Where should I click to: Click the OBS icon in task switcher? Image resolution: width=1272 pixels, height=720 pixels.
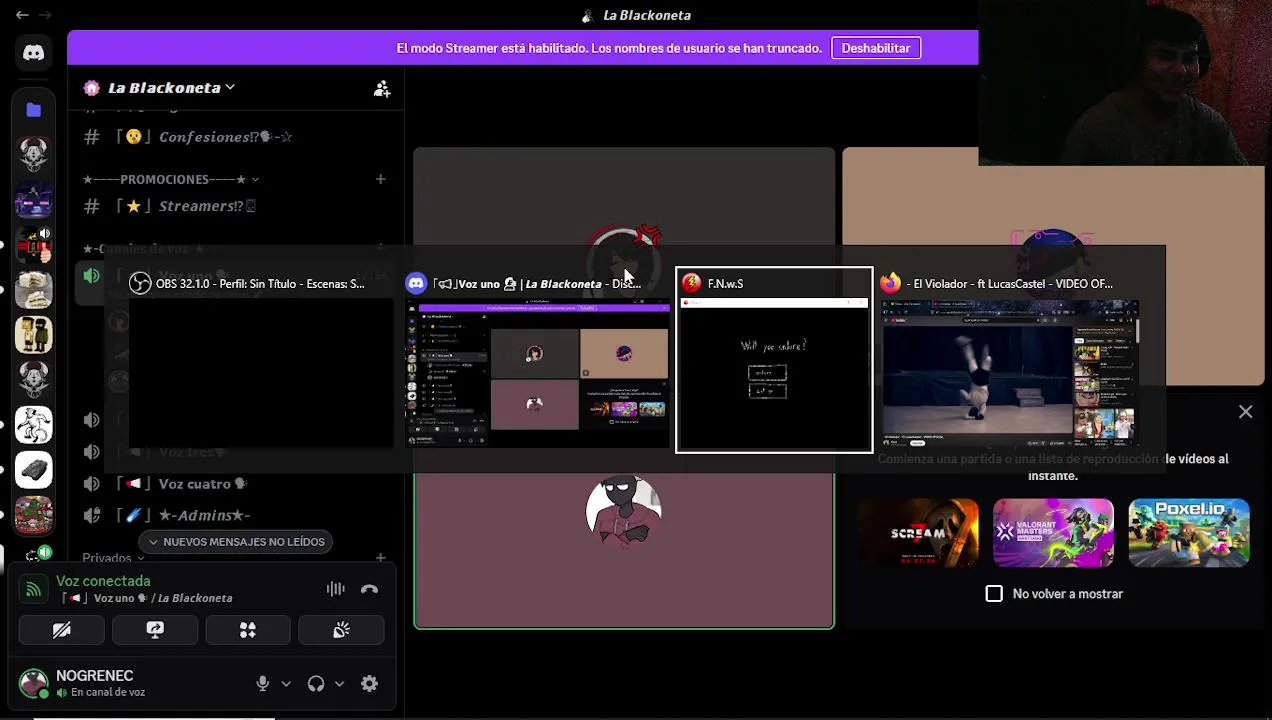pyautogui.click(x=141, y=284)
